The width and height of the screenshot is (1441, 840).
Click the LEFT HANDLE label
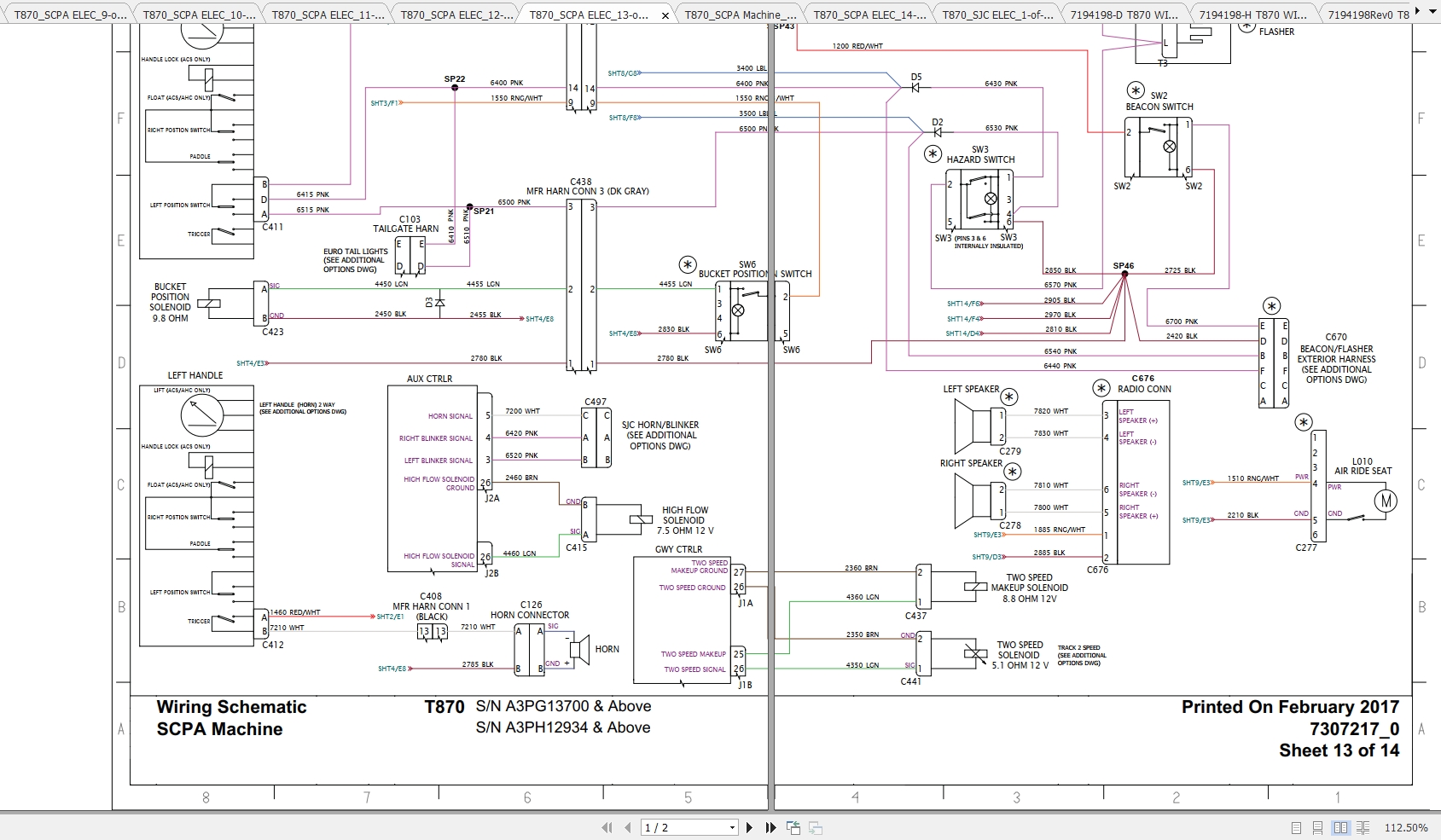tap(195, 375)
